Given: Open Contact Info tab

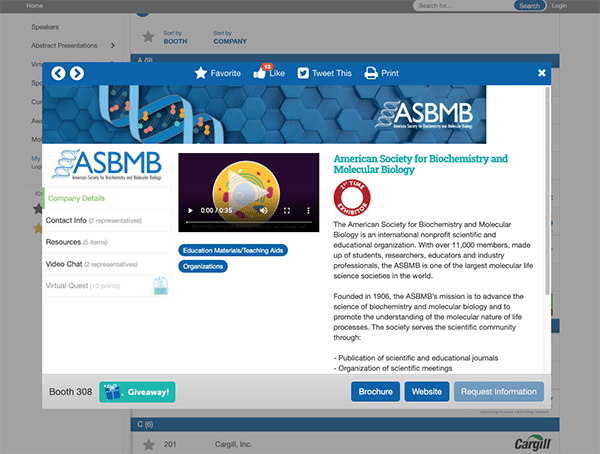Looking at the screenshot, I should click(107, 220).
